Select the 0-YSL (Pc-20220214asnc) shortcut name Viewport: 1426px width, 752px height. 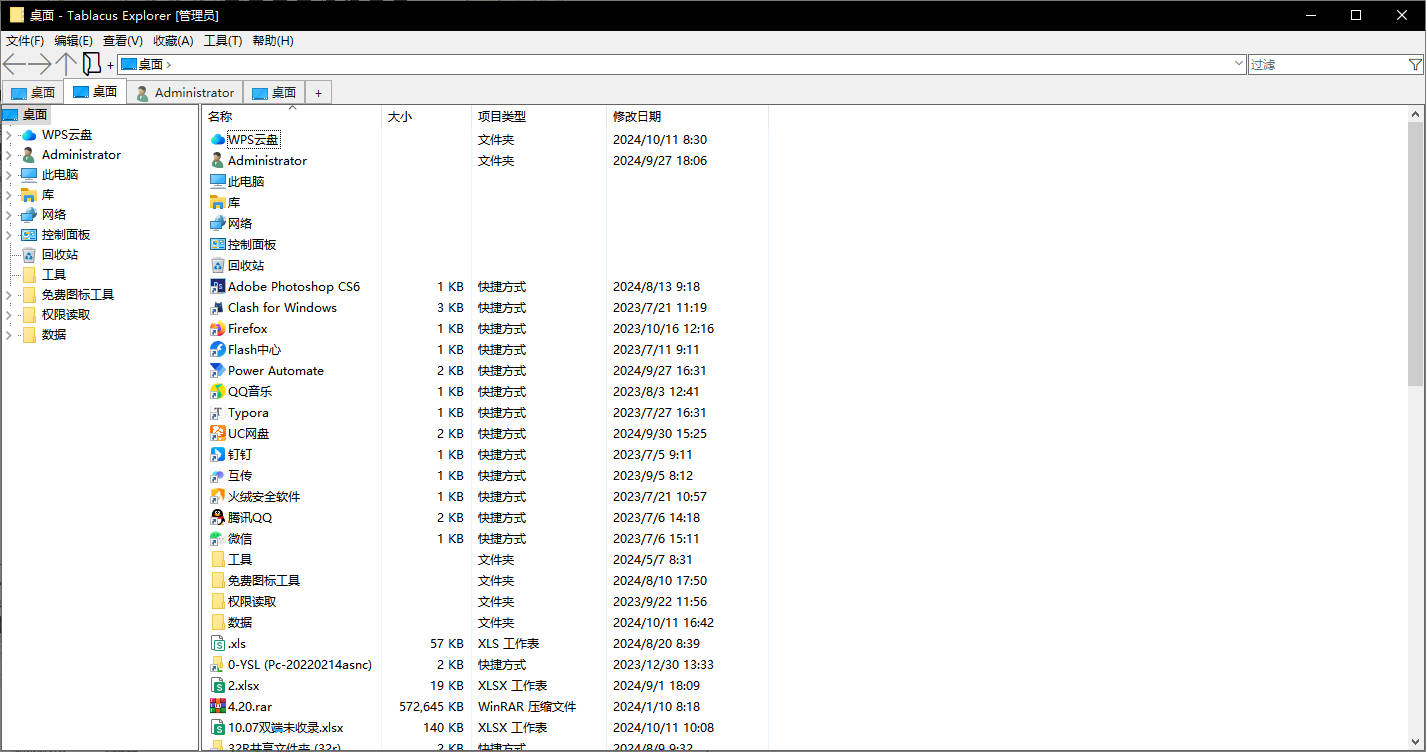300,665
